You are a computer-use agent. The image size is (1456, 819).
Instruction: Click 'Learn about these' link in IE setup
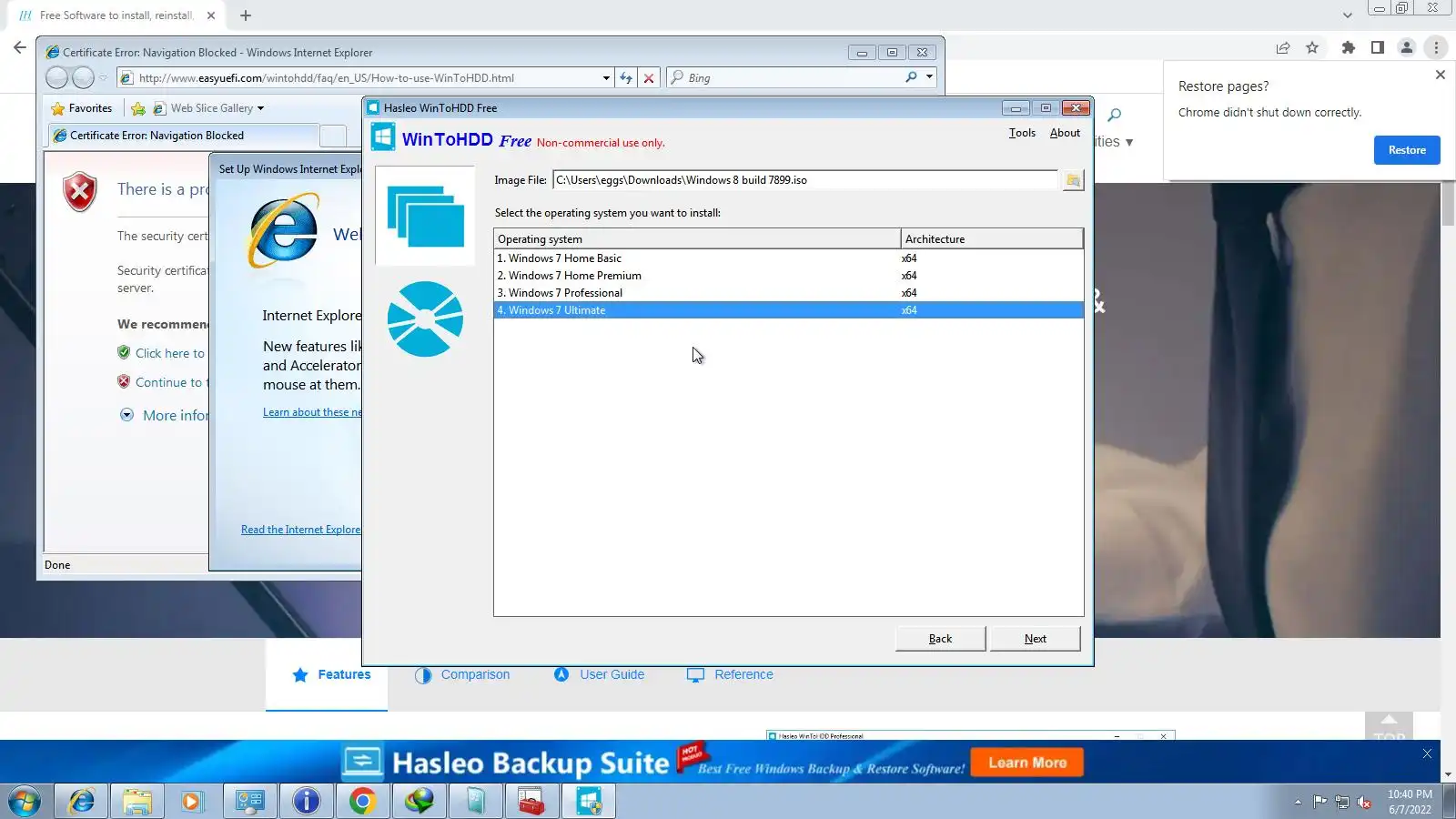[x=312, y=412]
